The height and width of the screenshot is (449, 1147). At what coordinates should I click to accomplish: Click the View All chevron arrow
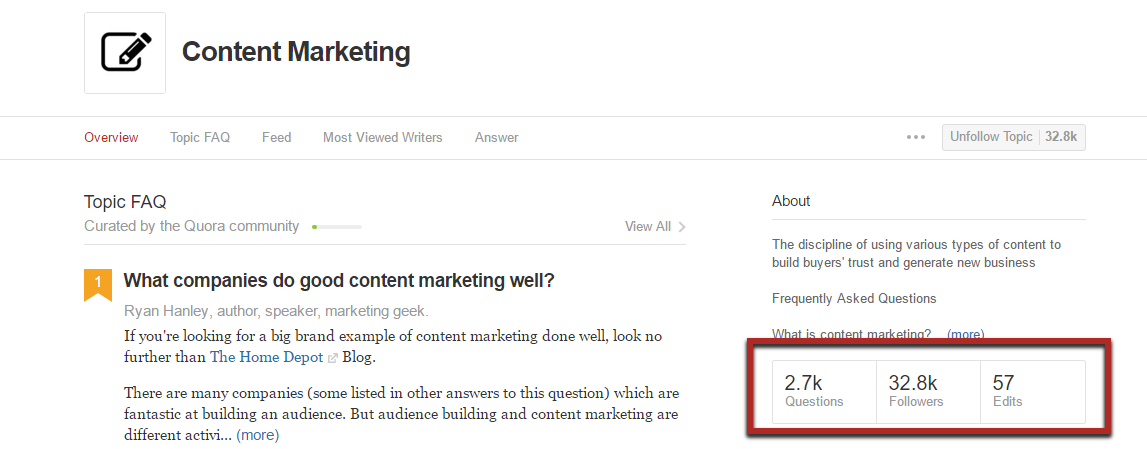pos(682,227)
